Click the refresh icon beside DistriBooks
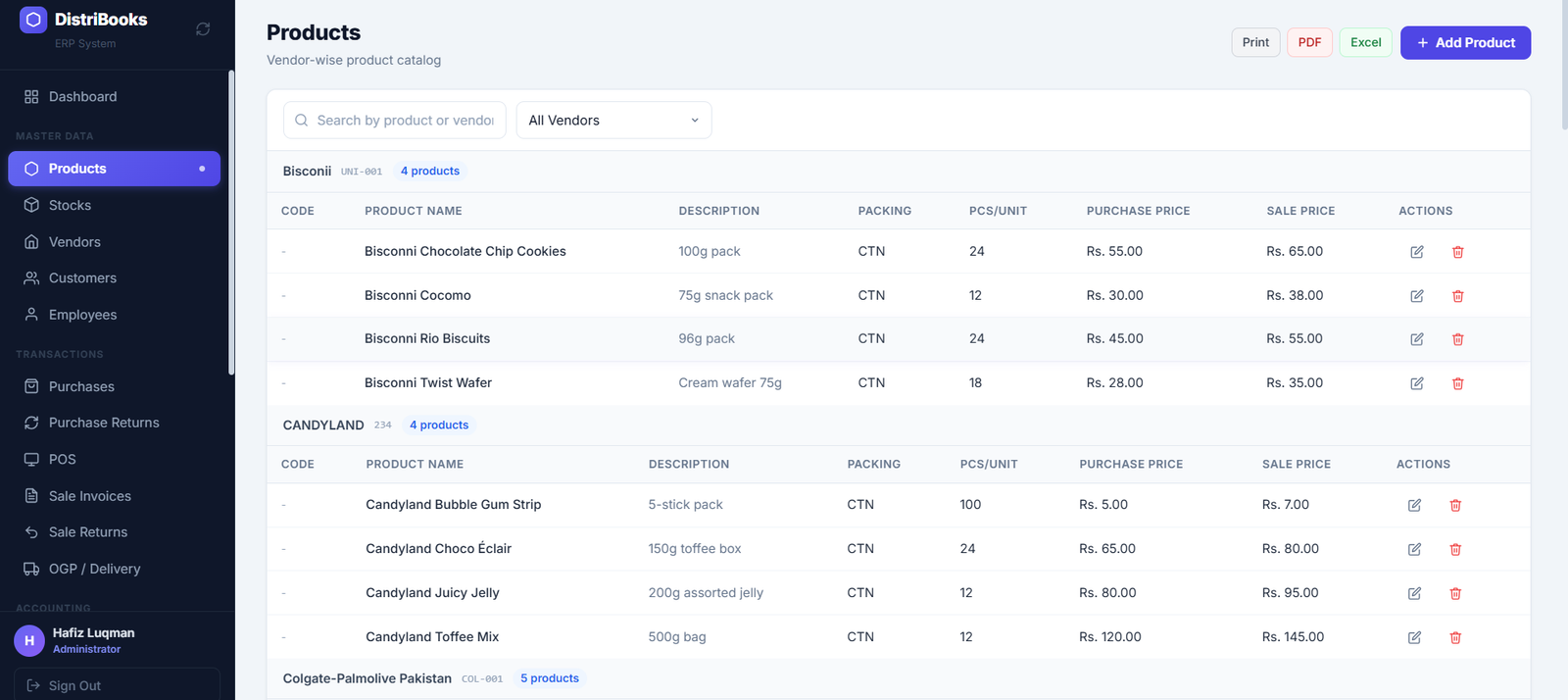This screenshot has width=1568, height=700. (203, 29)
